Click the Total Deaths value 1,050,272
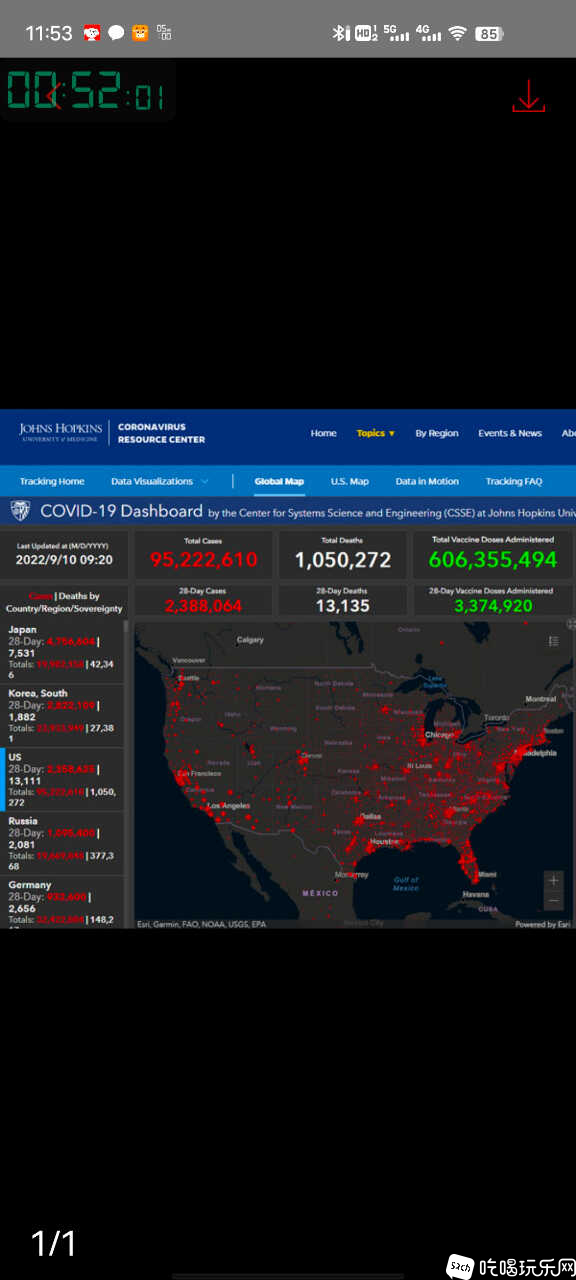Image resolution: width=576 pixels, height=1280 pixels. click(343, 560)
